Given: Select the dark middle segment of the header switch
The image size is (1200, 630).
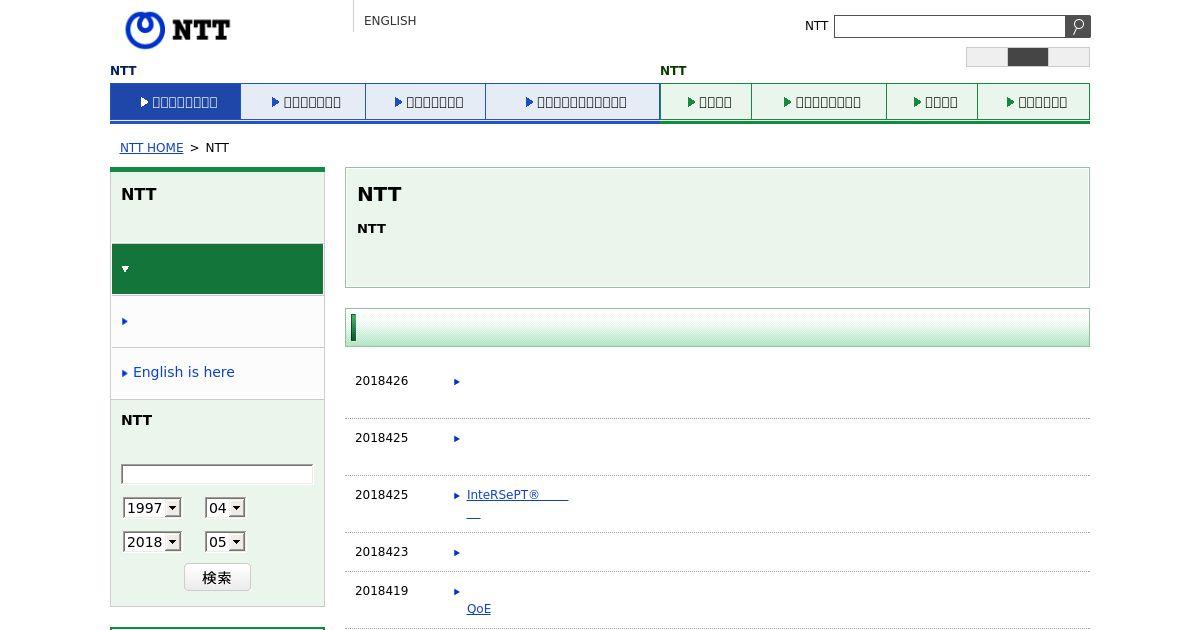Looking at the screenshot, I should click(x=1028, y=57).
